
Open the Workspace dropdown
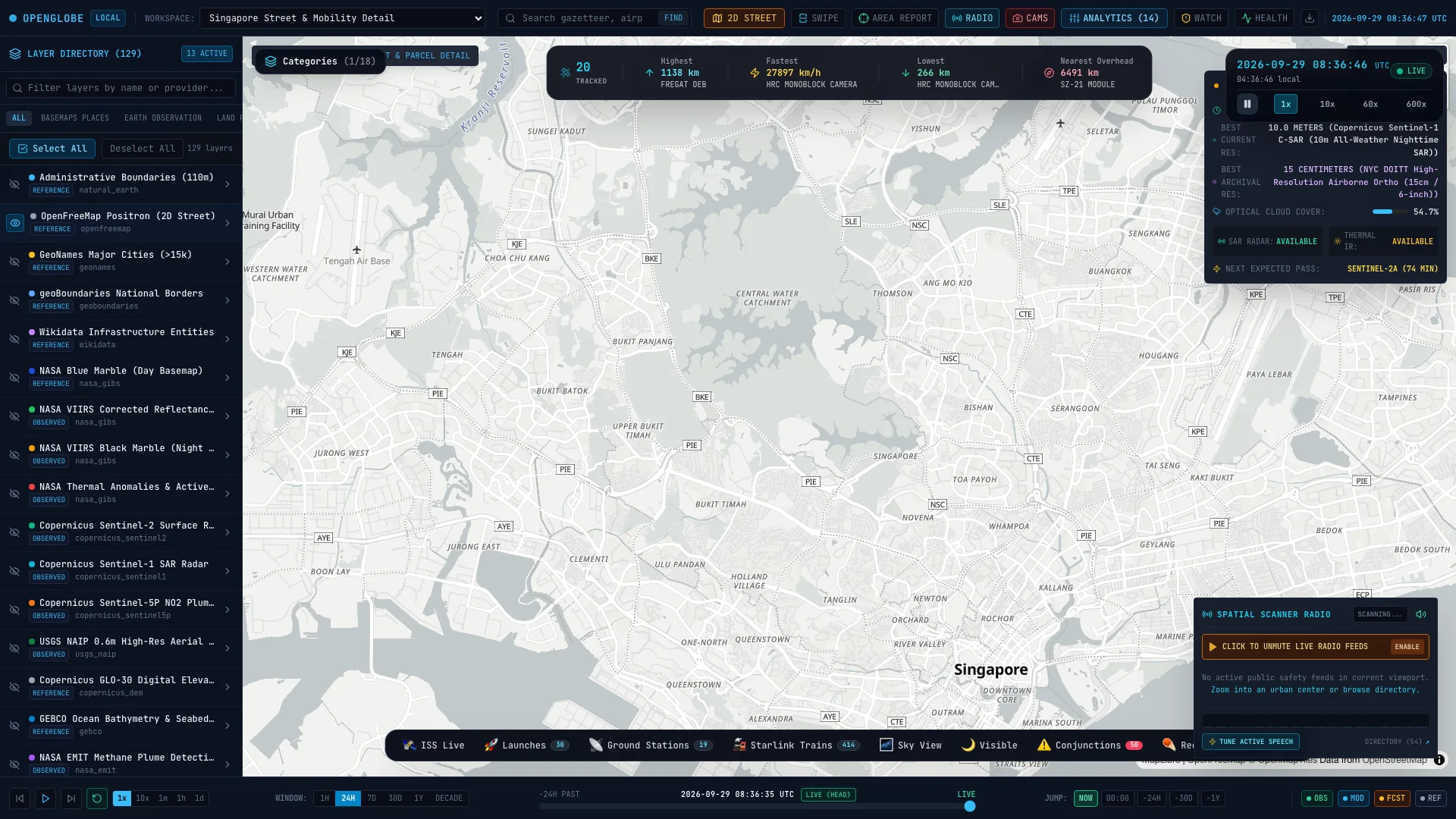(x=342, y=18)
